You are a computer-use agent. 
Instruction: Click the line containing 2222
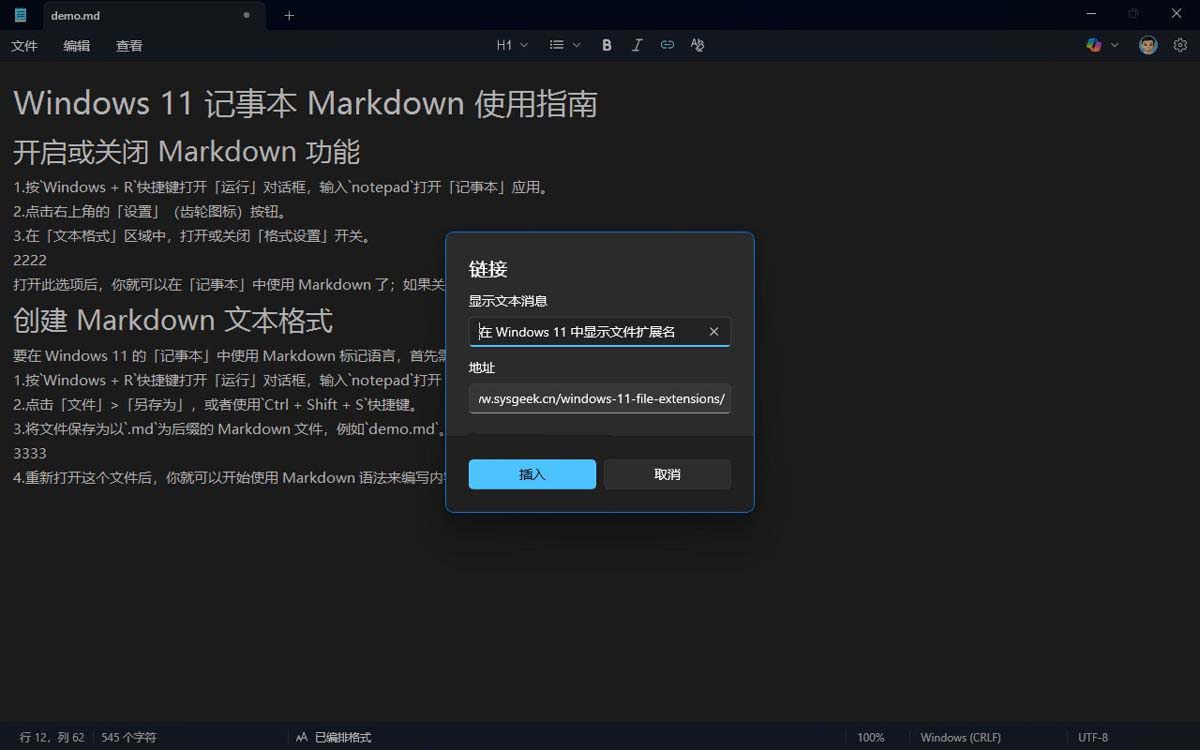(x=30, y=260)
